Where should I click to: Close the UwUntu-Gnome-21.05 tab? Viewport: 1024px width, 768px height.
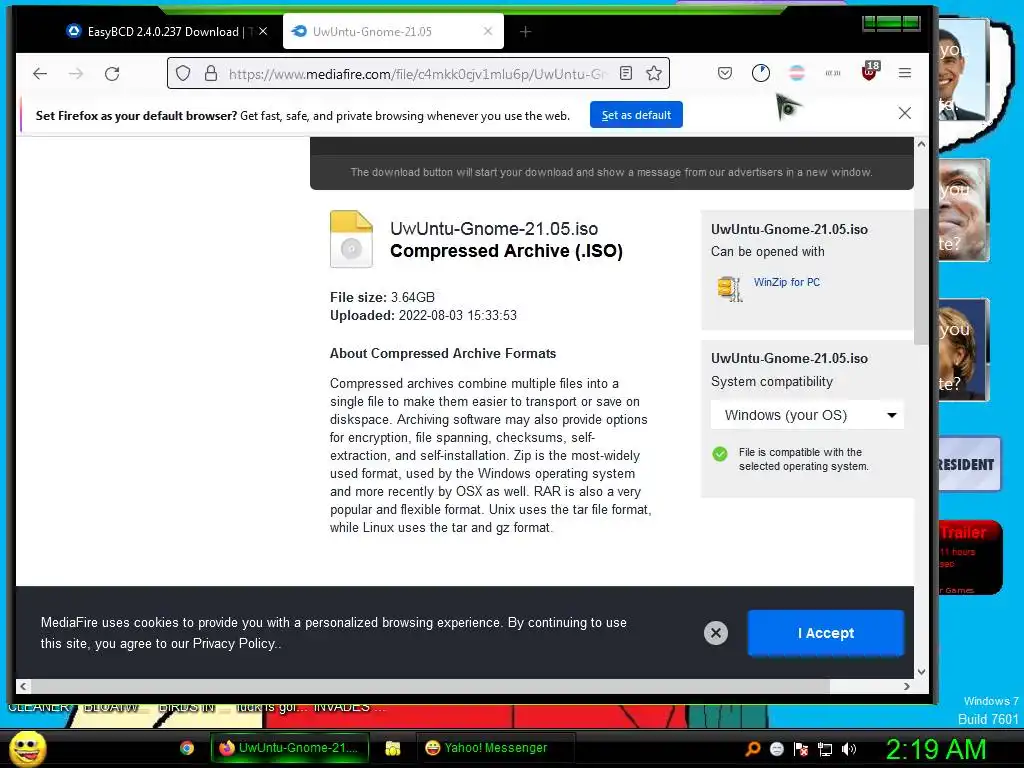point(488,31)
